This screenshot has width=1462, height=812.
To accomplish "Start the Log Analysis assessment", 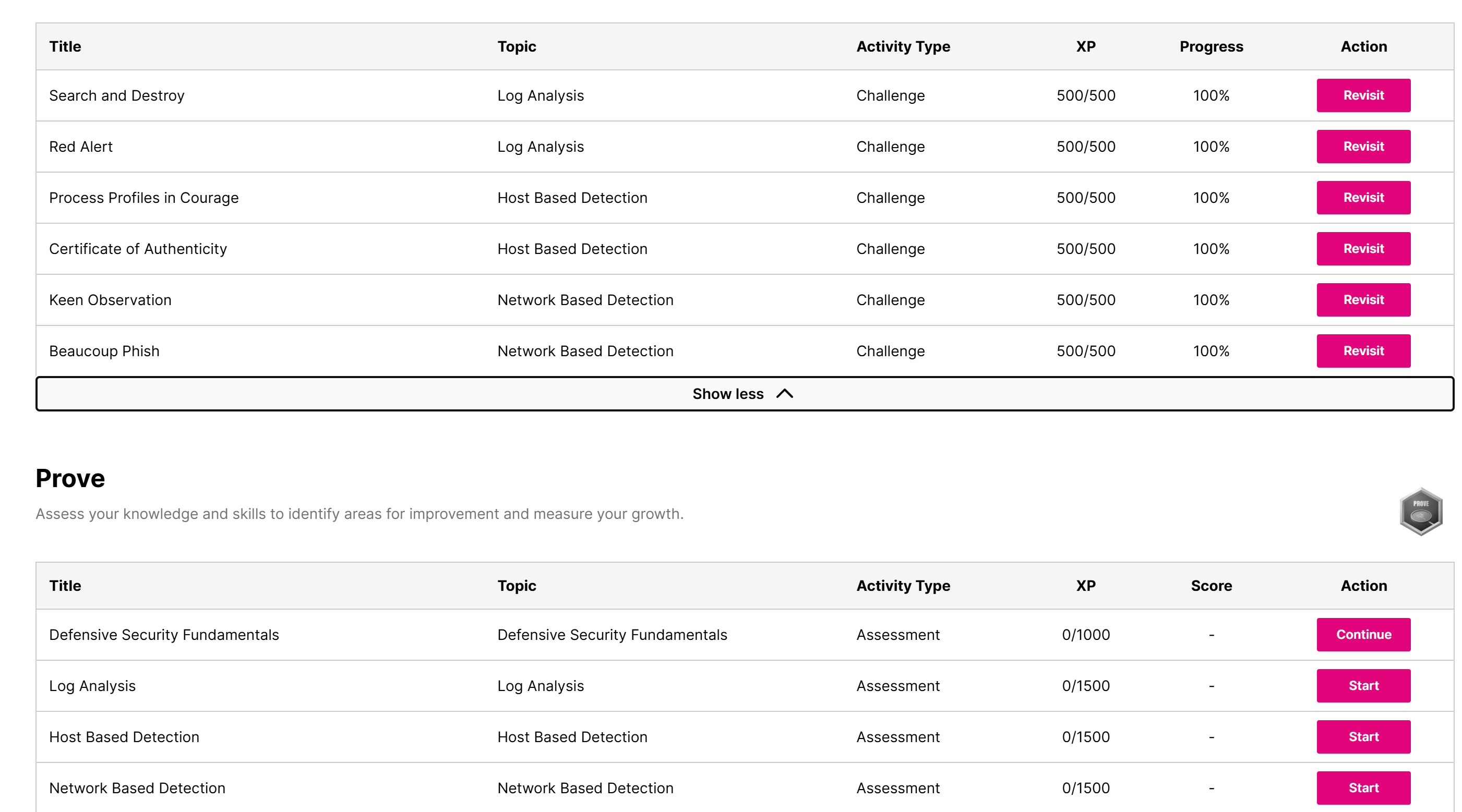I will click(1363, 685).
